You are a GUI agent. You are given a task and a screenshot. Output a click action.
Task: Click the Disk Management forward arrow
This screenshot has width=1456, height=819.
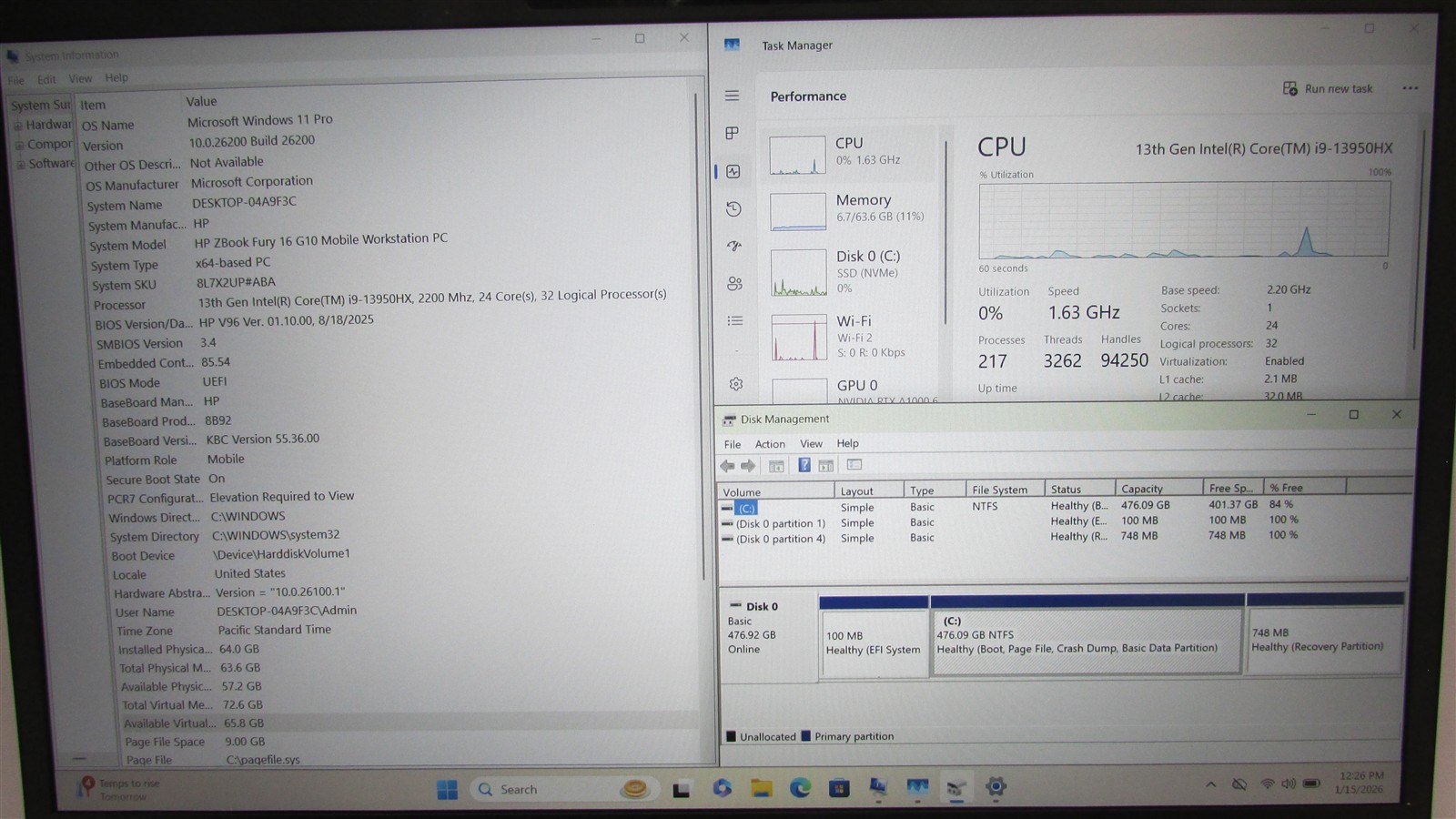(748, 466)
